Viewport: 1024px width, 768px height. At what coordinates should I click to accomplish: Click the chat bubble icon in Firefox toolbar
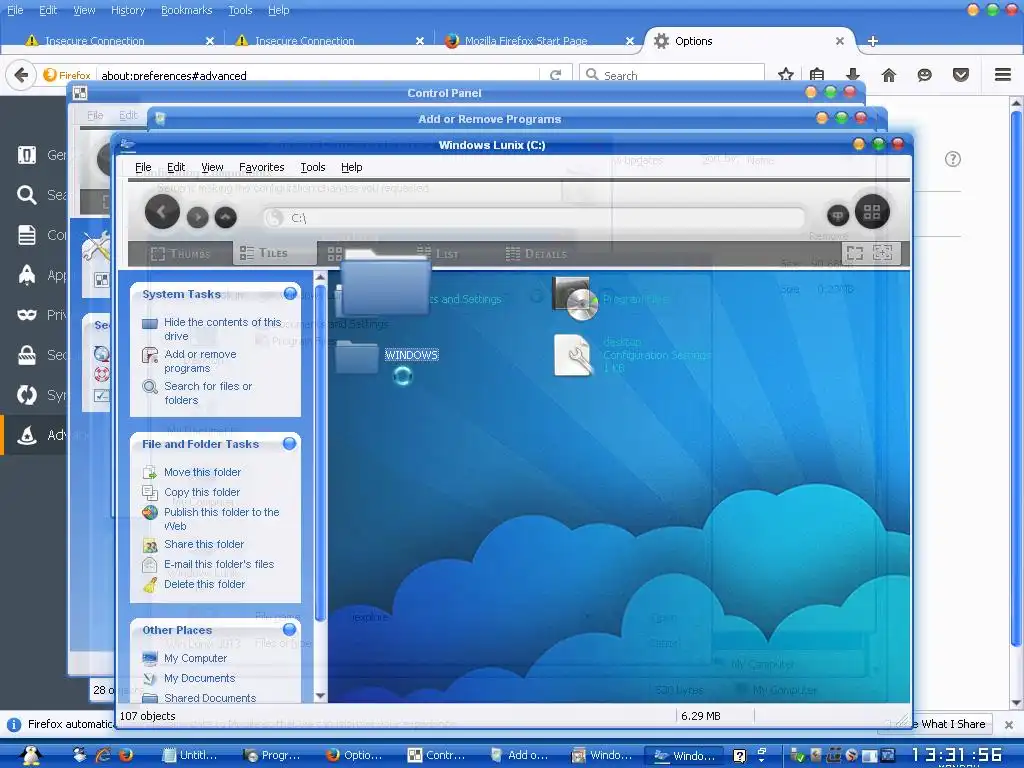click(924, 75)
